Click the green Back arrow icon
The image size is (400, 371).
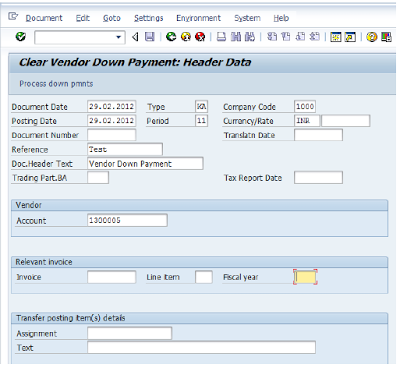[171, 37]
